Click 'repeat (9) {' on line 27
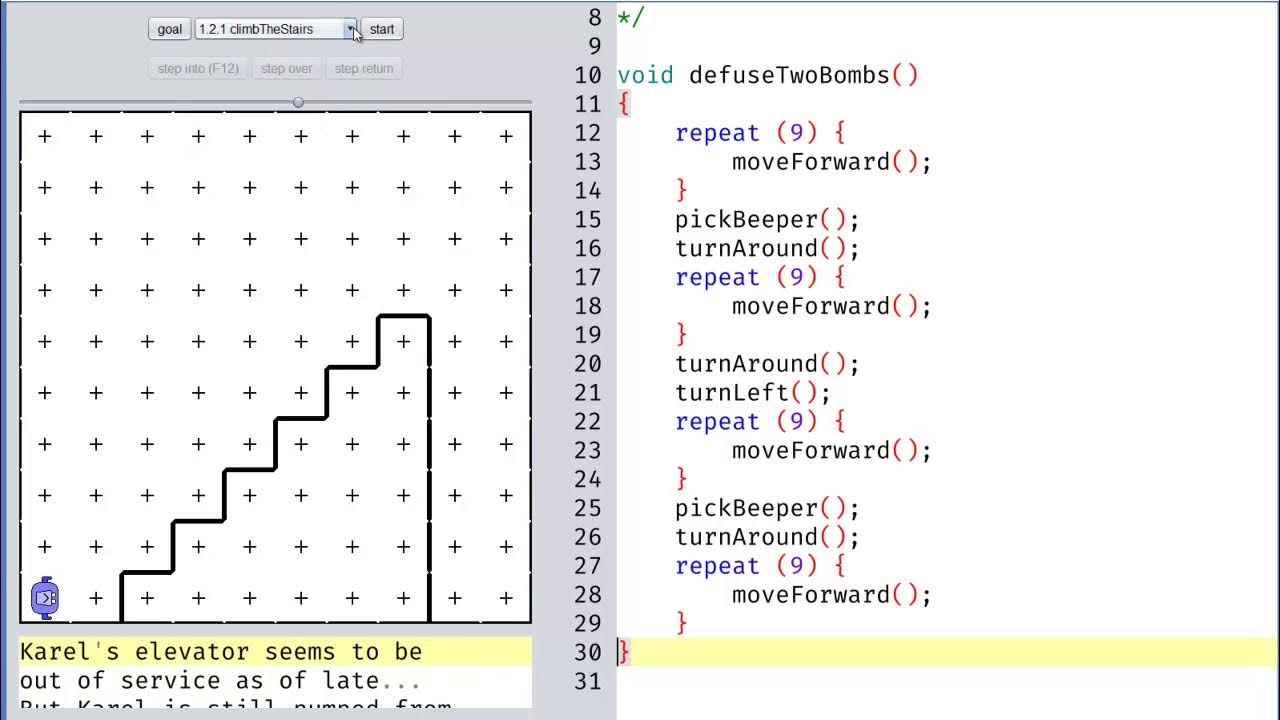Viewport: 1280px width, 720px height. (760, 566)
